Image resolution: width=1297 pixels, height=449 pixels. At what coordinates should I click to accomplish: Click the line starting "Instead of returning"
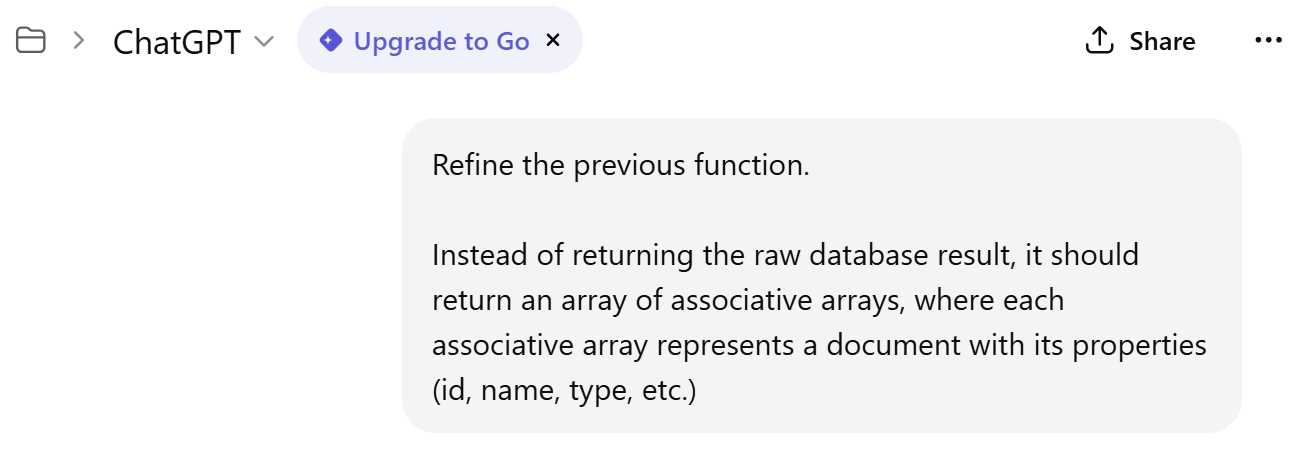click(785, 255)
